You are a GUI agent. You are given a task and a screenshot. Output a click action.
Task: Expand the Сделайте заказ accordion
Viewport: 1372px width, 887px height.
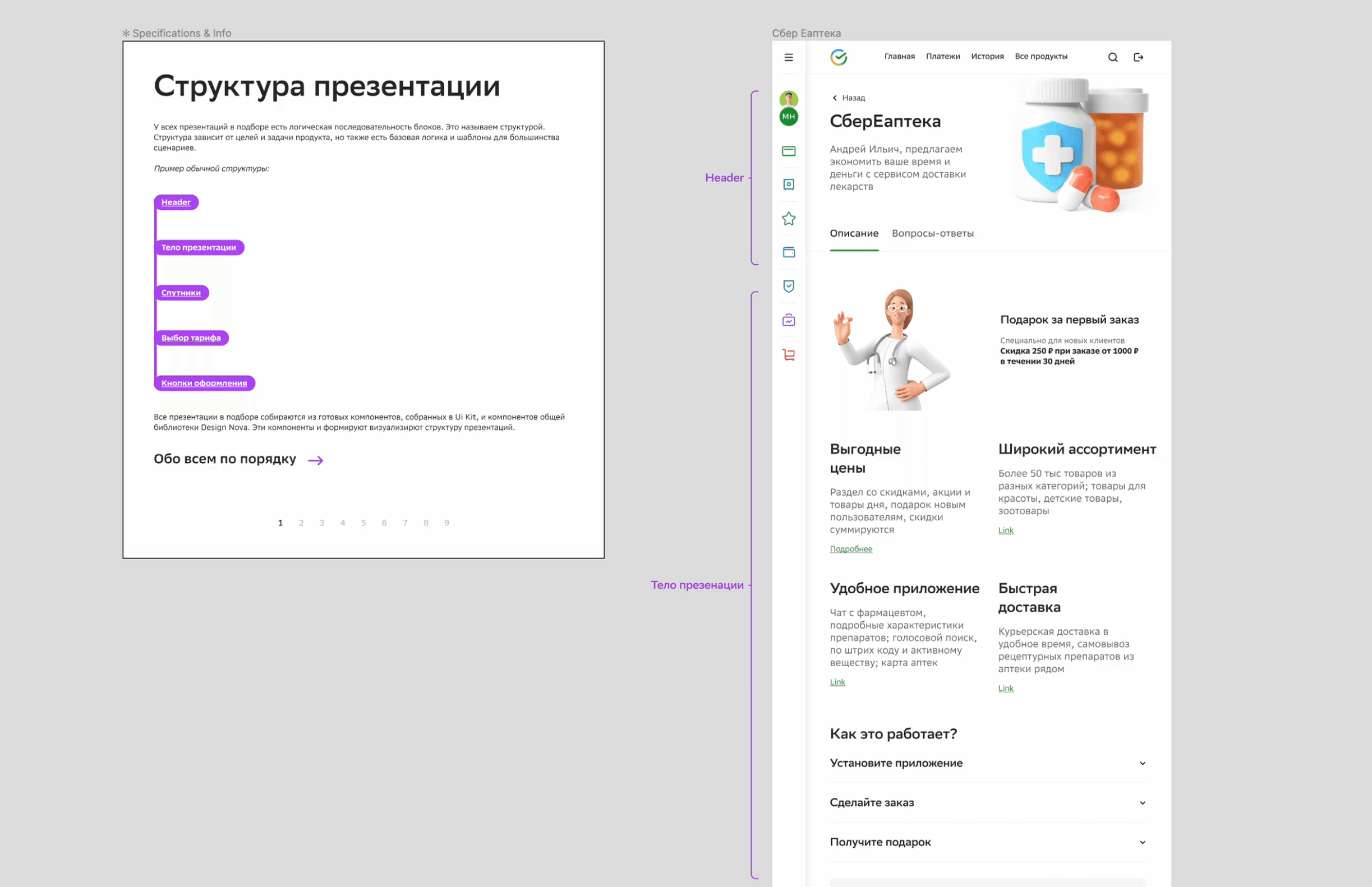(x=987, y=802)
